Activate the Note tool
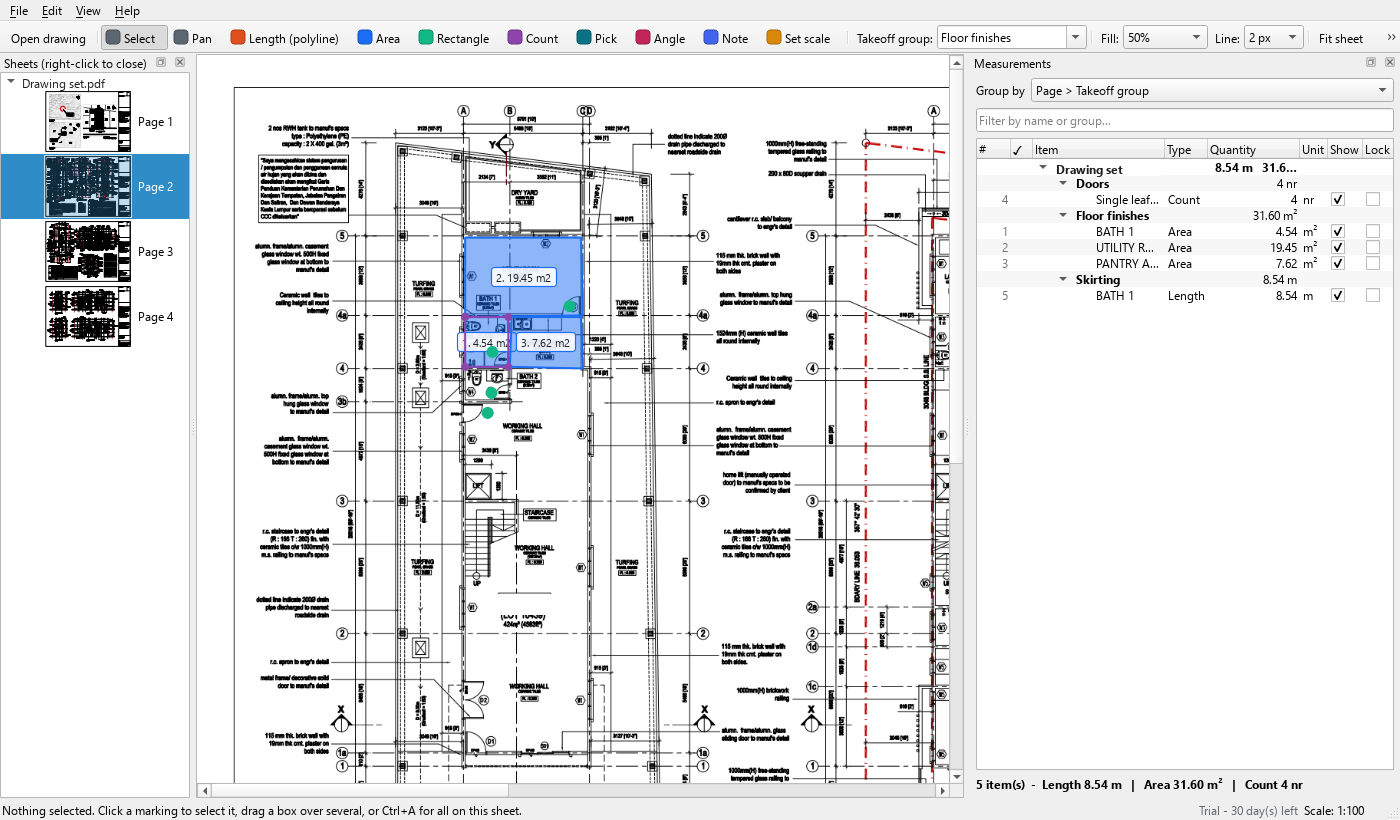Viewport: 1400px width, 820px height. pyautogui.click(x=726, y=38)
